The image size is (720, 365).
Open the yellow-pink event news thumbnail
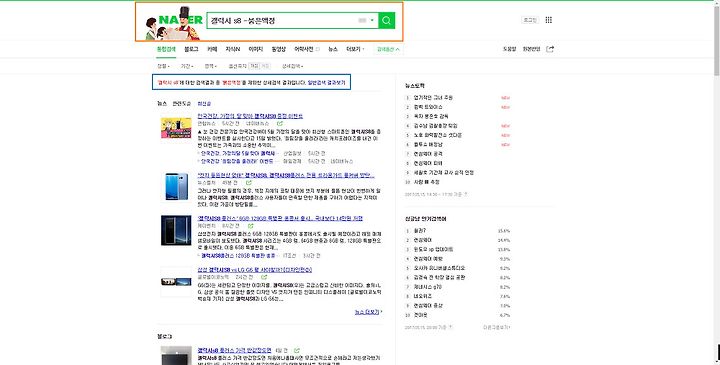(x=176, y=128)
